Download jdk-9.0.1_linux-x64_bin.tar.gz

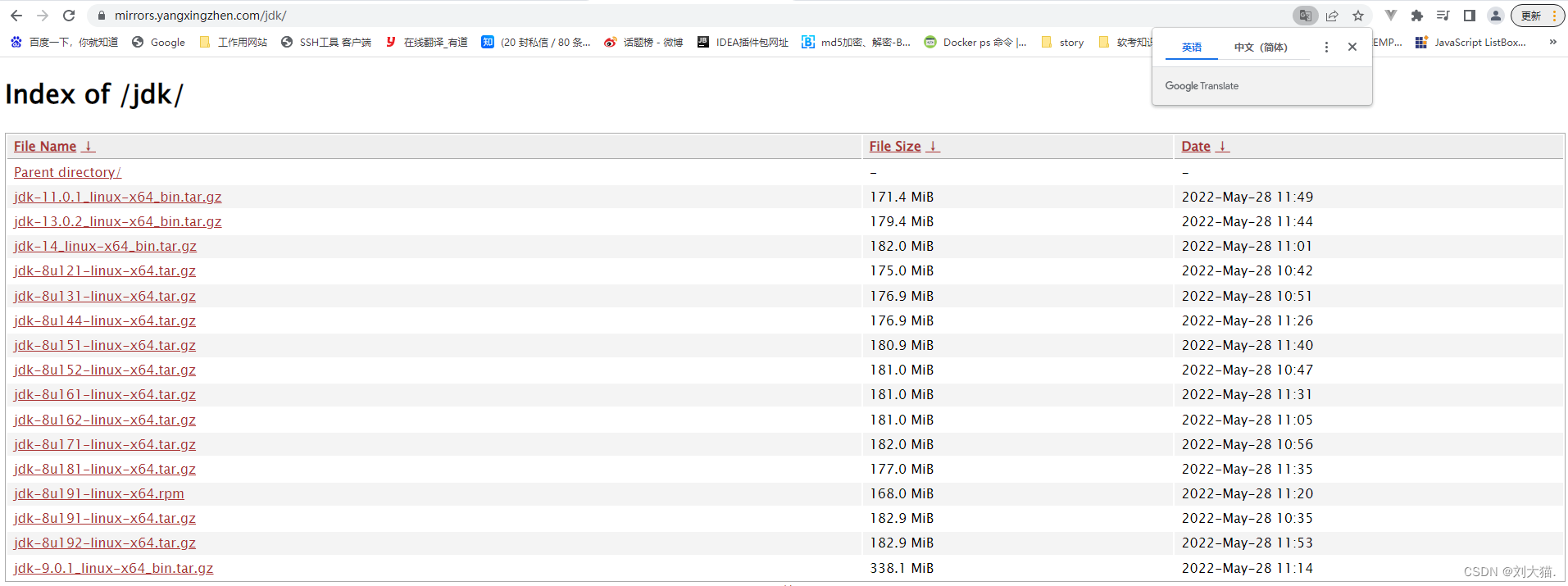tap(114, 568)
